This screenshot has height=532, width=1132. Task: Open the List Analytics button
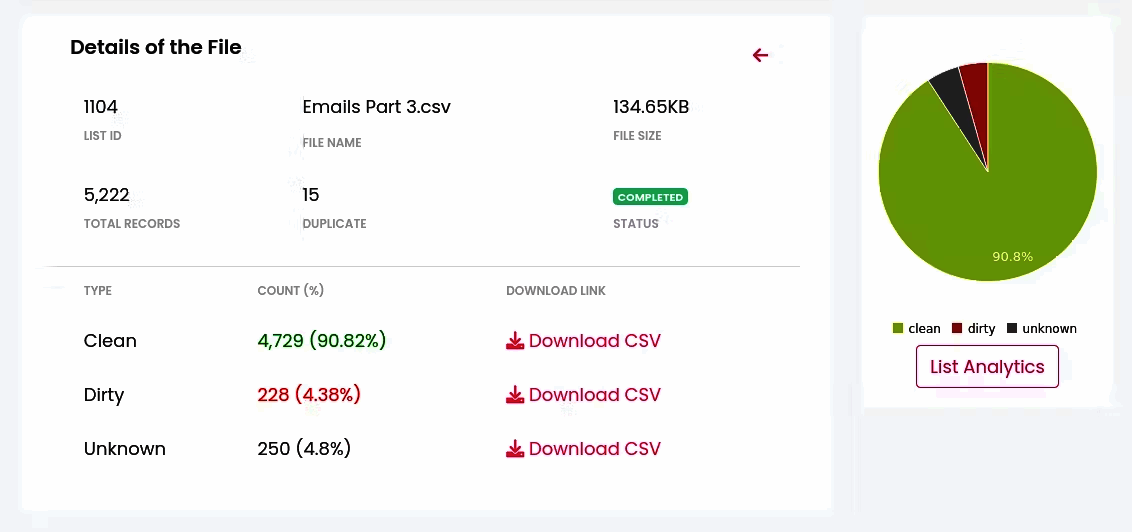click(987, 366)
